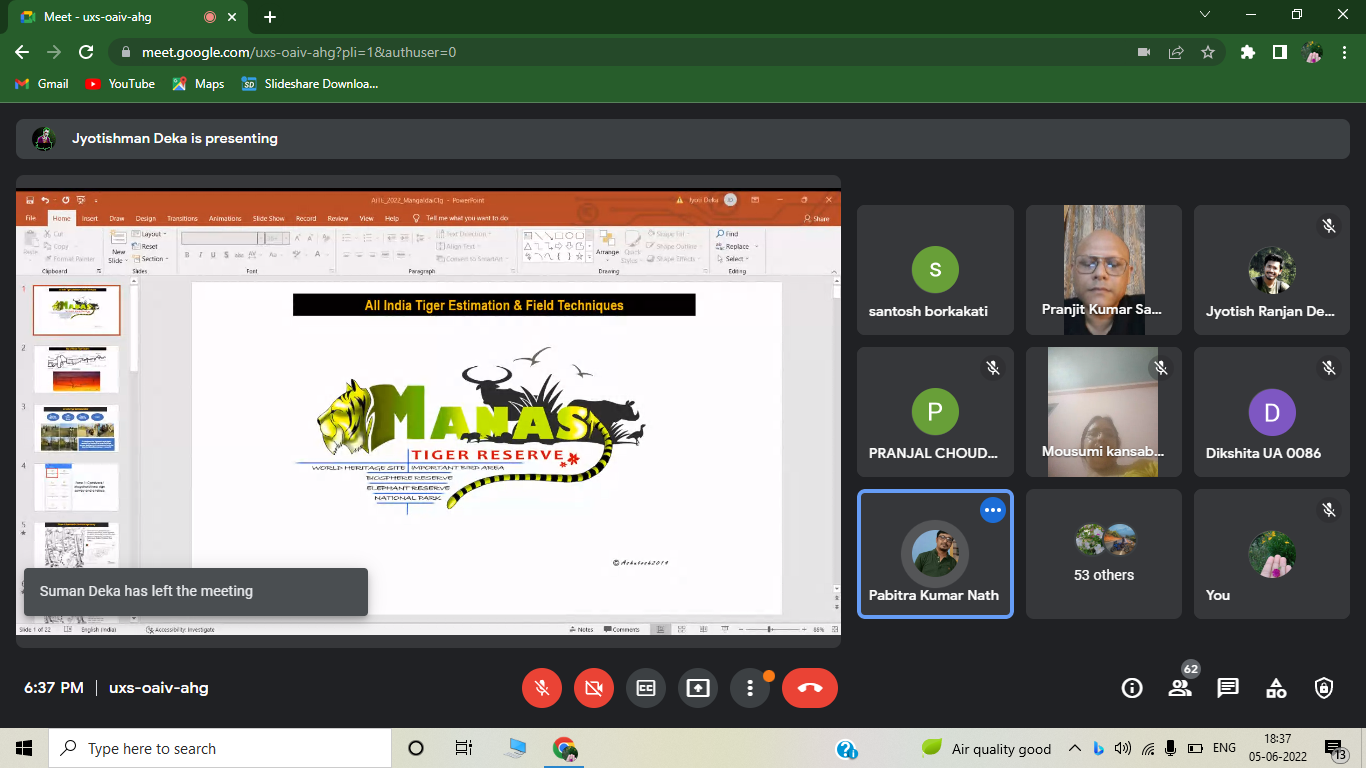Open Cortana circle icon on taskbar
This screenshot has height=768, width=1366.
(x=416, y=748)
